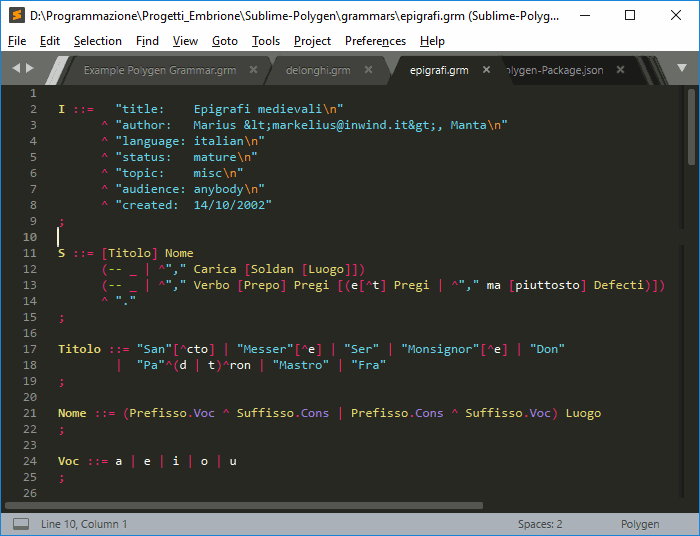Viewport: 700px width, 536px height.
Task: Click the date 14/10/2002 on line 8
Action: click(229, 205)
